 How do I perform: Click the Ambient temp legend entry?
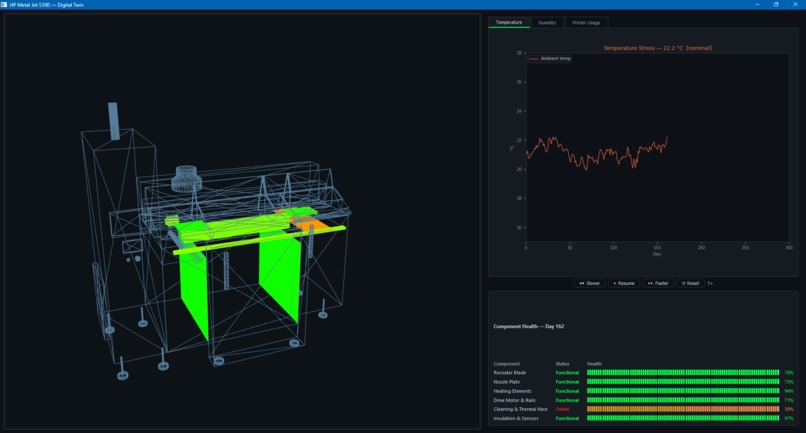549,59
